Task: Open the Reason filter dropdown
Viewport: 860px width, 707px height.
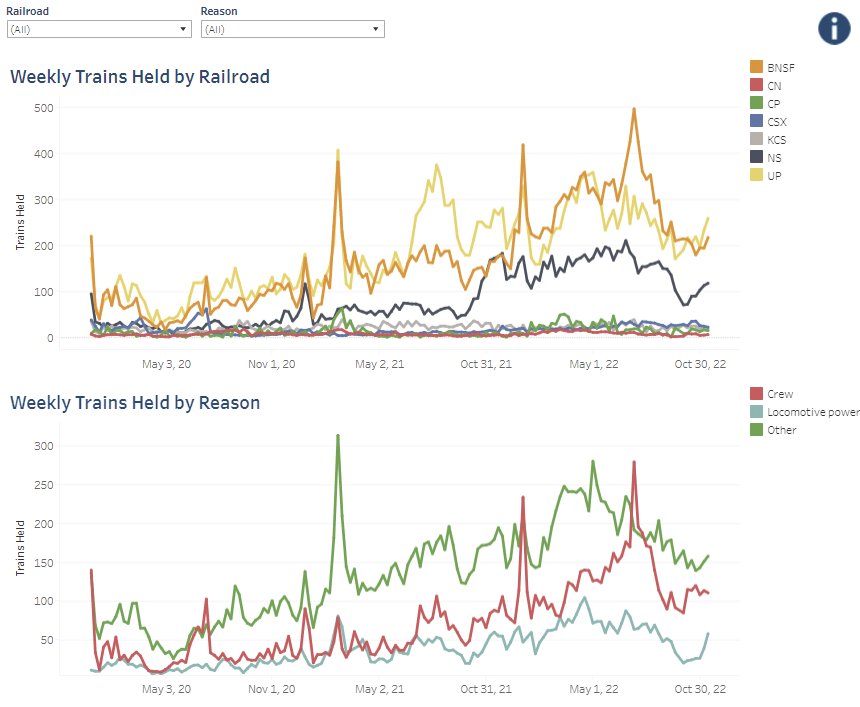Action: [x=291, y=29]
